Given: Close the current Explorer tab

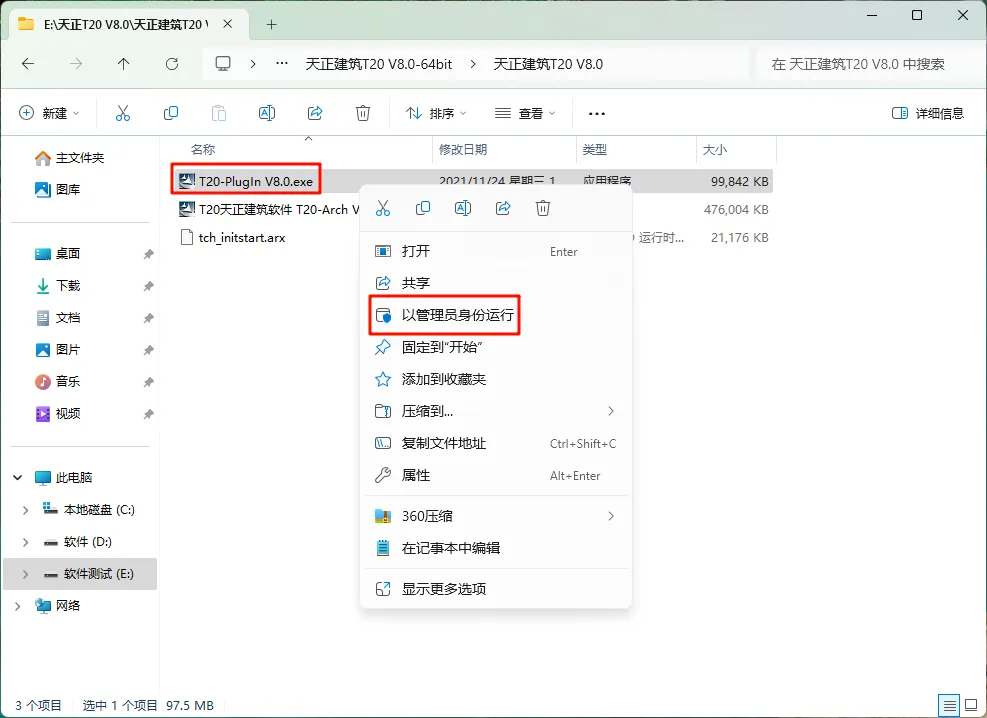Looking at the screenshot, I should tap(228, 24).
